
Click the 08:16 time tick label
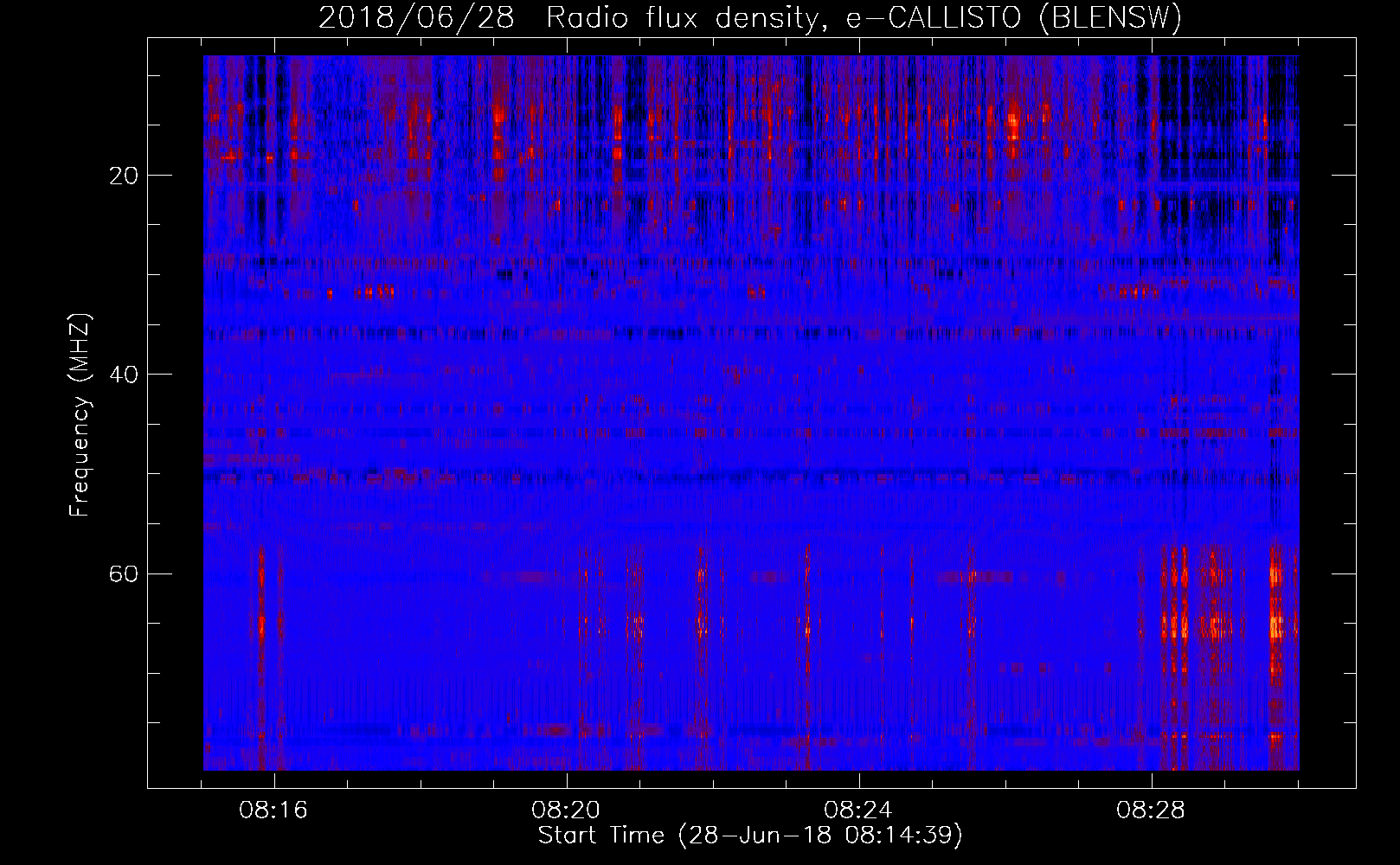274,811
